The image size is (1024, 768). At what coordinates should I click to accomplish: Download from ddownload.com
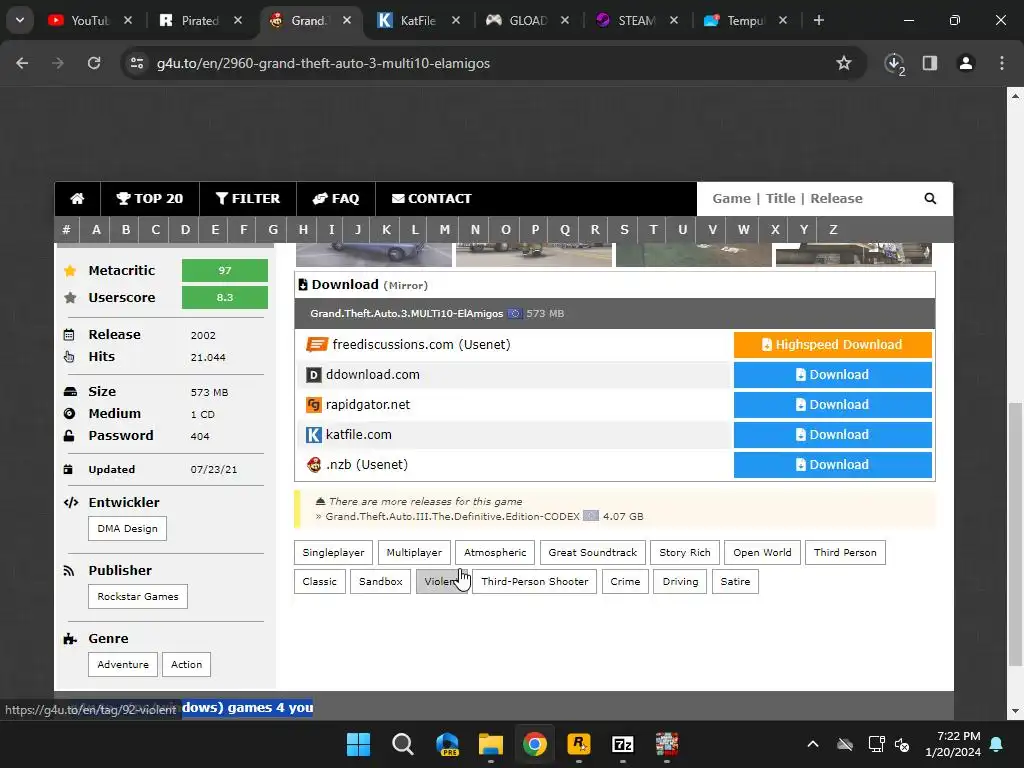tap(833, 375)
